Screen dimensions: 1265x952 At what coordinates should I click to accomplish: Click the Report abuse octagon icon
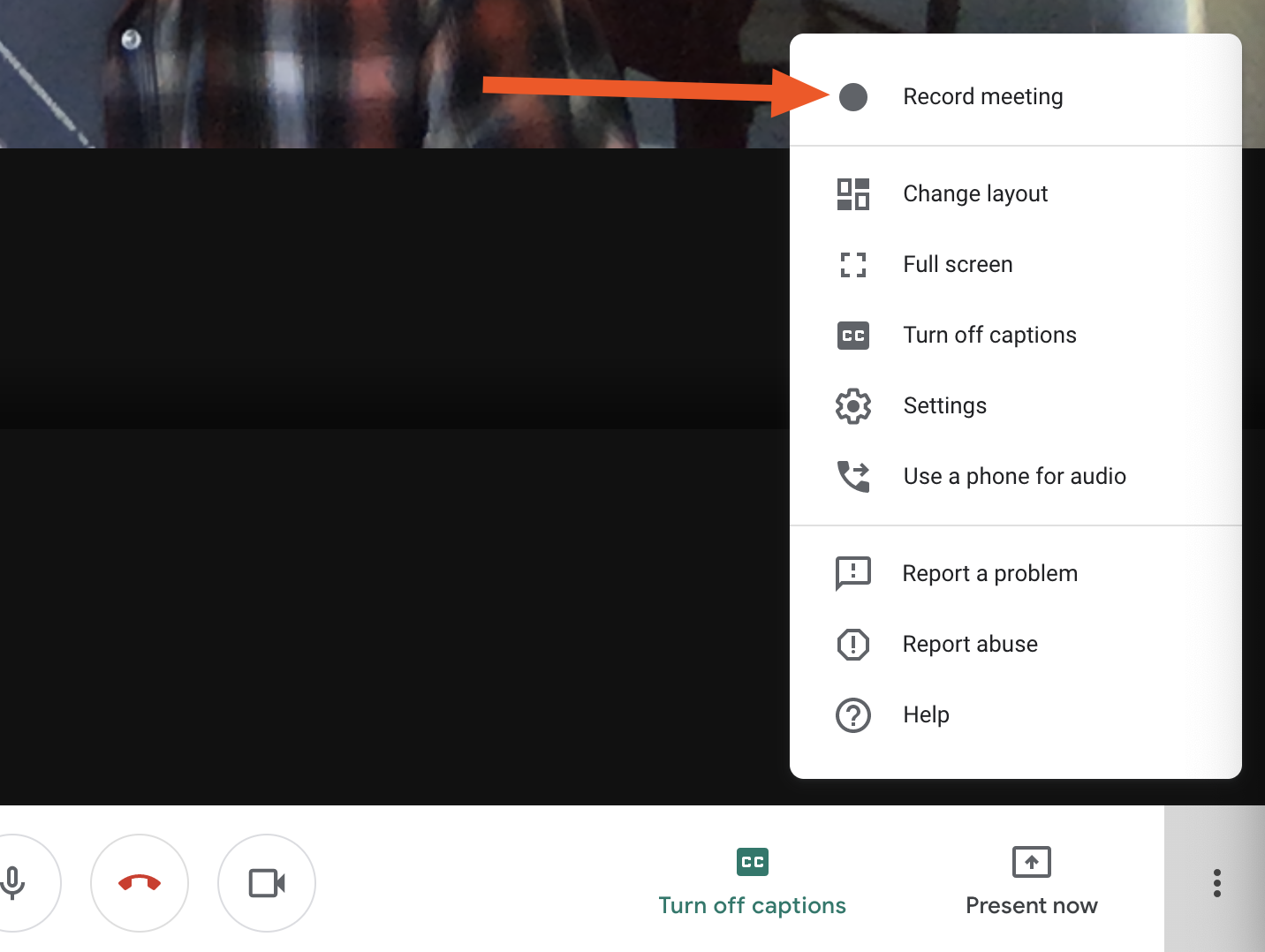852,645
